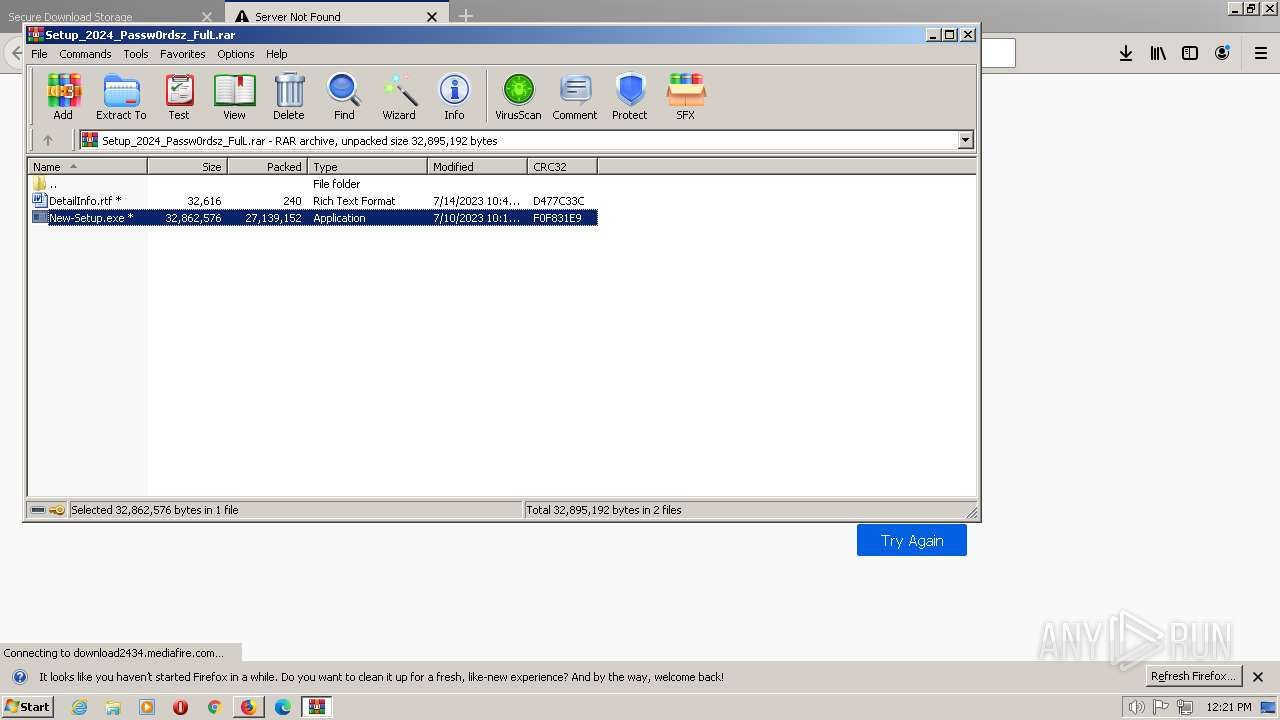The height and width of the screenshot is (720, 1280).
Task: Sort files by Size column
Action: pos(187,167)
